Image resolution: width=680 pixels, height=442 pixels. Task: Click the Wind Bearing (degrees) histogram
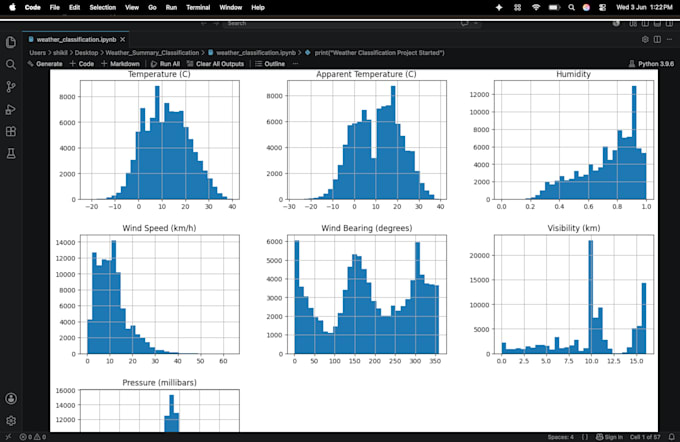click(x=366, y=294)
